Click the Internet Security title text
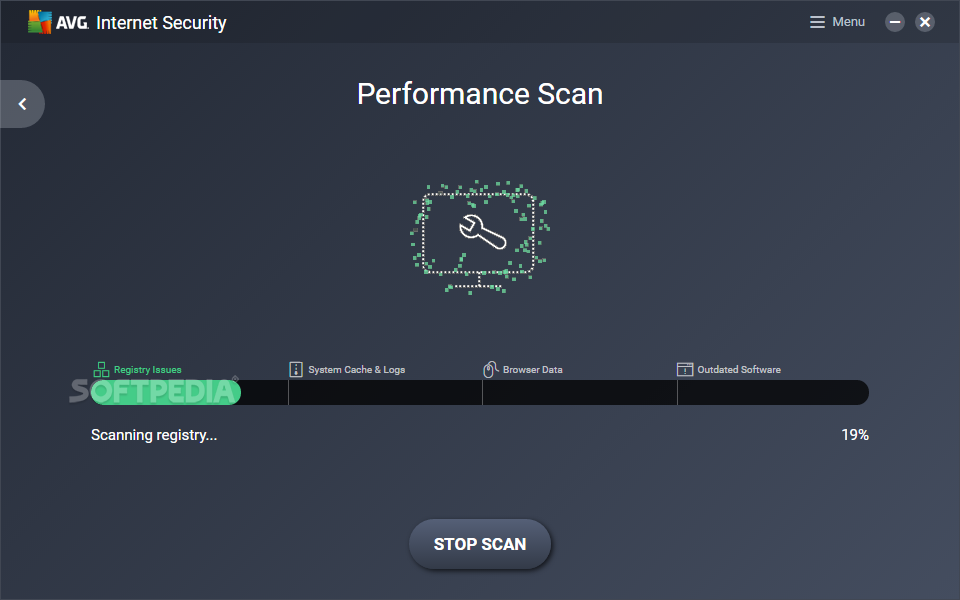960x600 pixels. click(161, 23)
